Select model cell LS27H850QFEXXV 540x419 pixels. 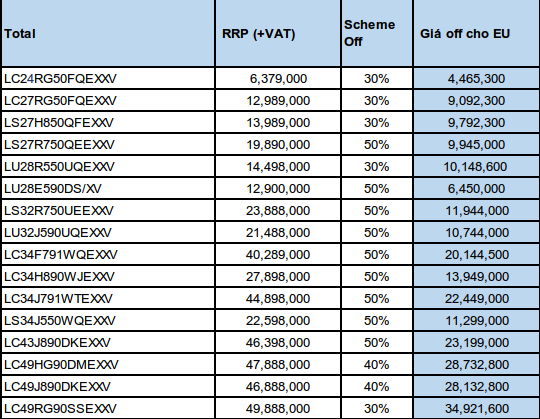click(108, 123)
